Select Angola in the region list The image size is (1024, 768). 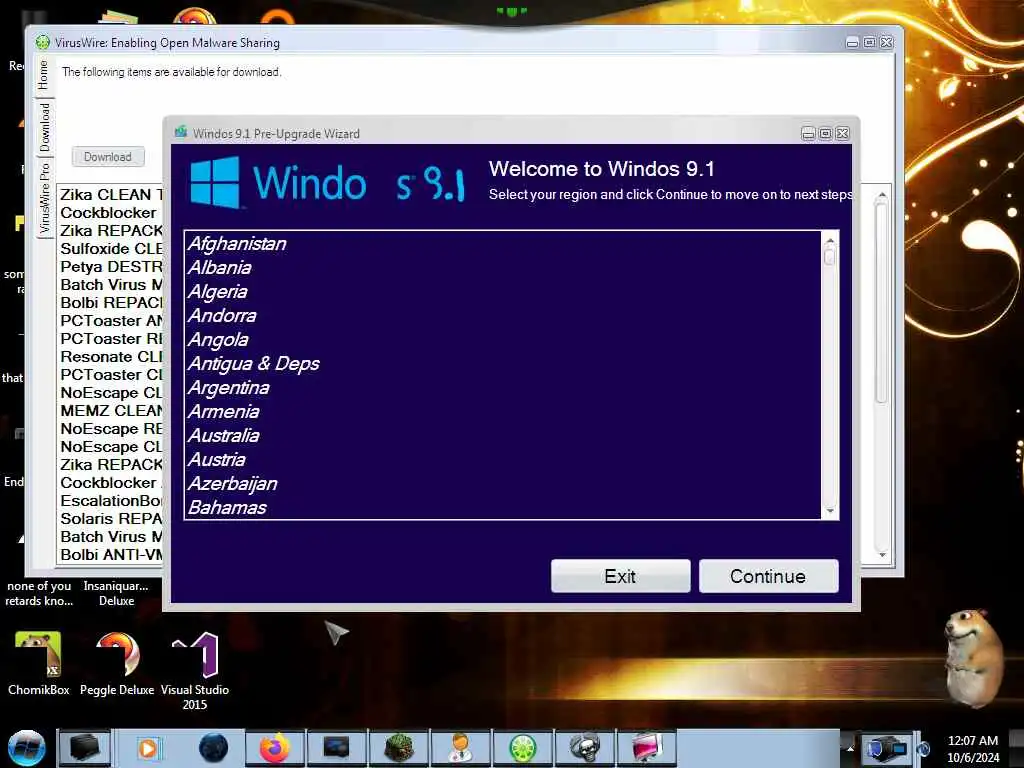click(x=503, y=340)
